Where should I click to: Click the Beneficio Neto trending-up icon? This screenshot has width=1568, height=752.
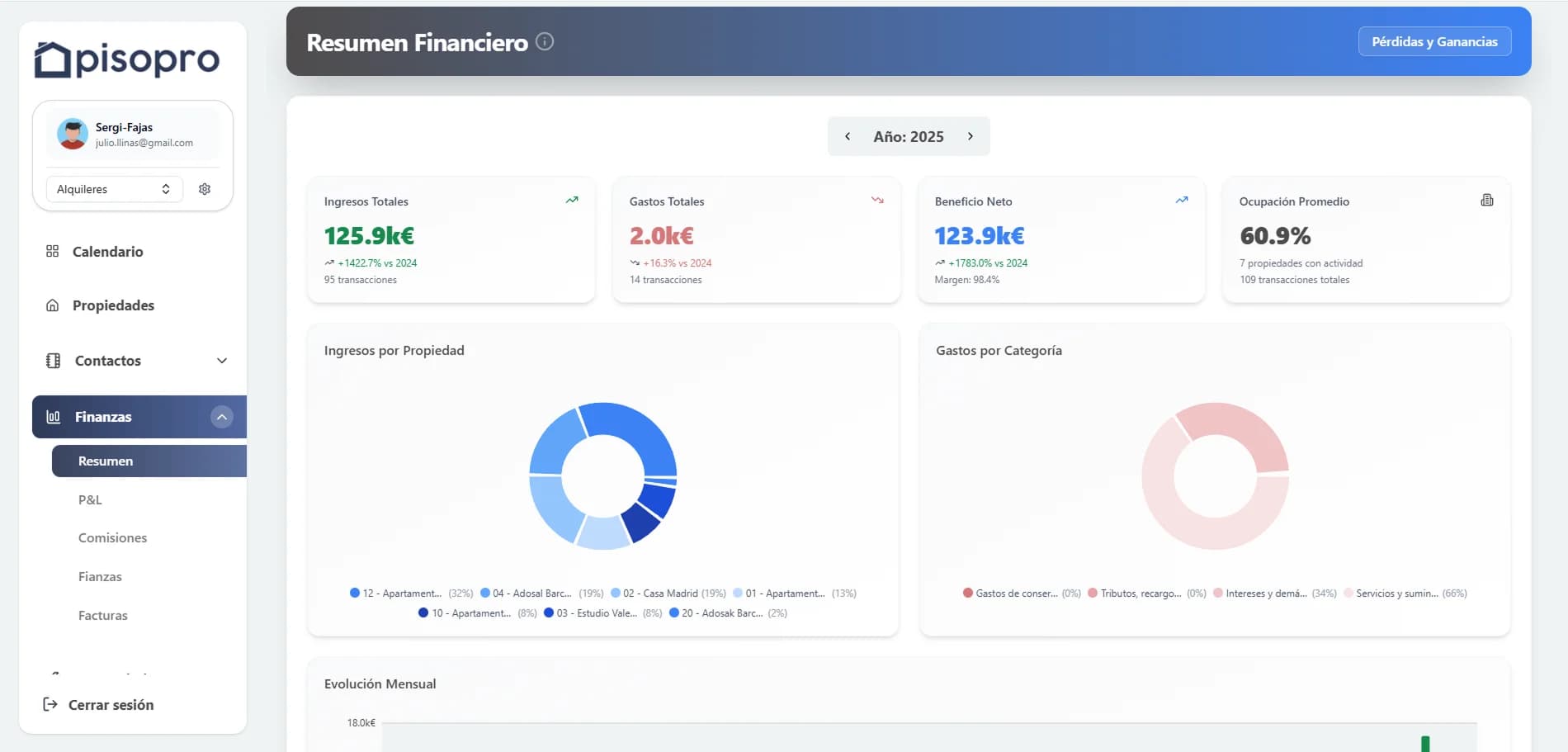[1182, 200]
